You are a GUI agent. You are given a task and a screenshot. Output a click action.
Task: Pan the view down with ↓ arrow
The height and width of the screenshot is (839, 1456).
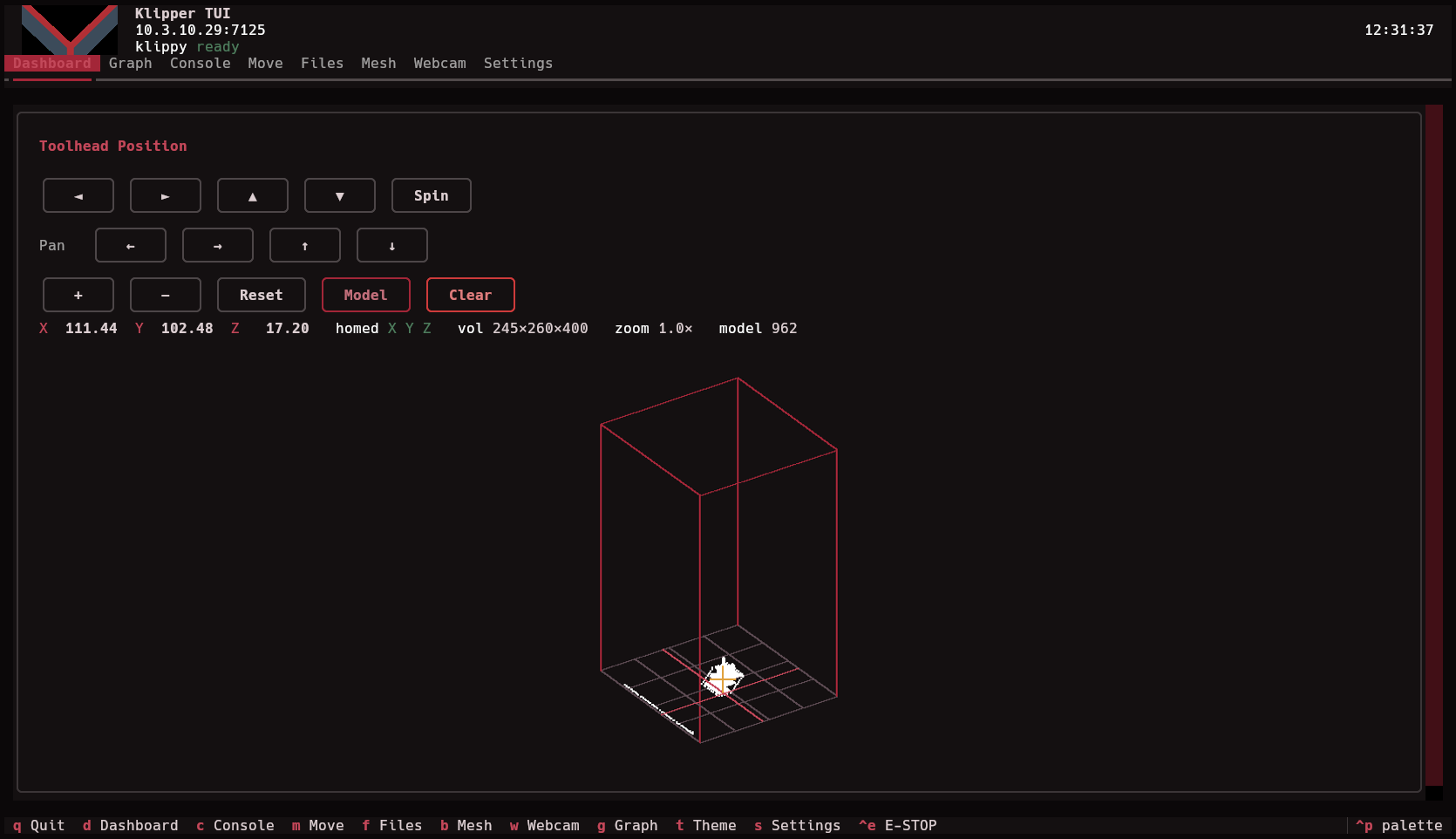392,245
